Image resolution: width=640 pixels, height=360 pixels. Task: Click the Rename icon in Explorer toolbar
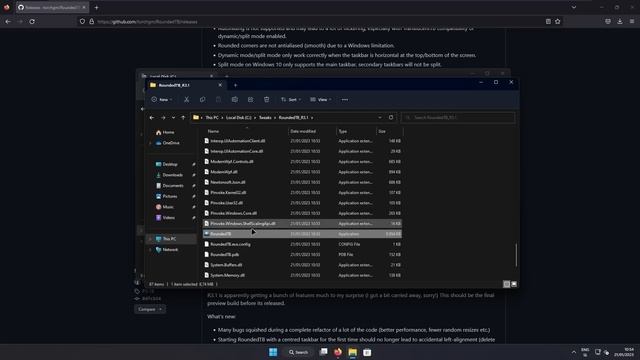(235, 100)
